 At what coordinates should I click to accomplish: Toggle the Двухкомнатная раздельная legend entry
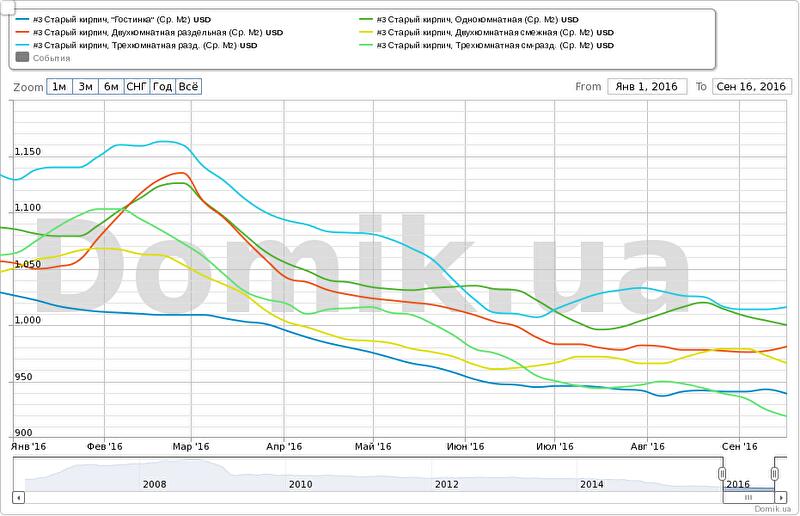click(150, 32)
